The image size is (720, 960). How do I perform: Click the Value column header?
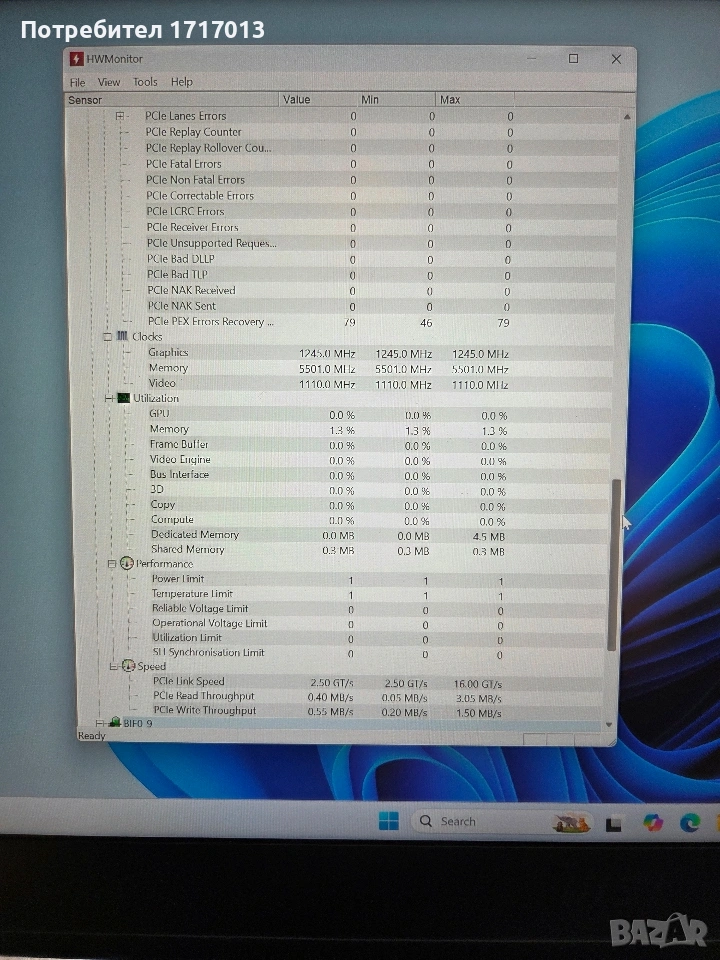(297, 99)
